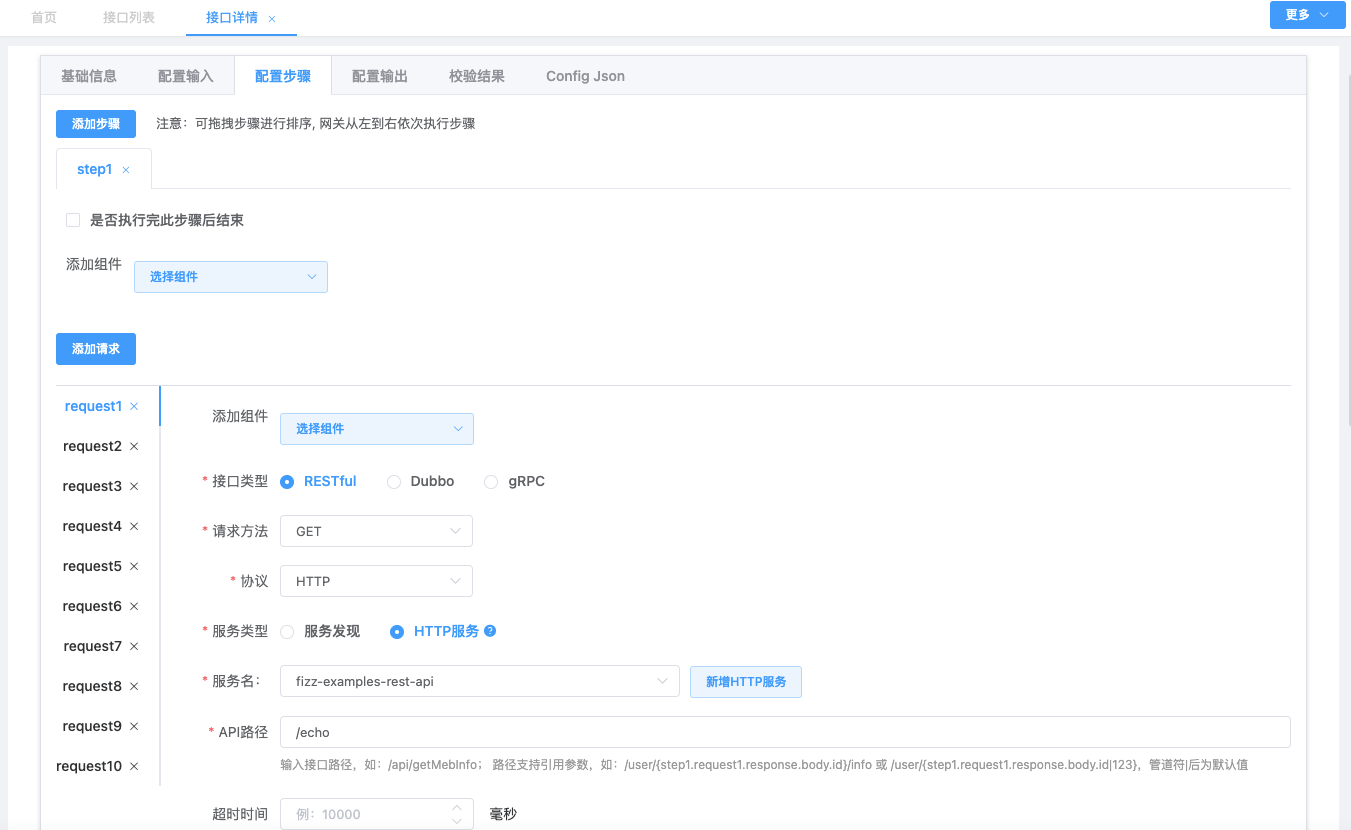Select request1 in the request list
The width and height of the screenshot is (1351, 830).
pos(93,407)
